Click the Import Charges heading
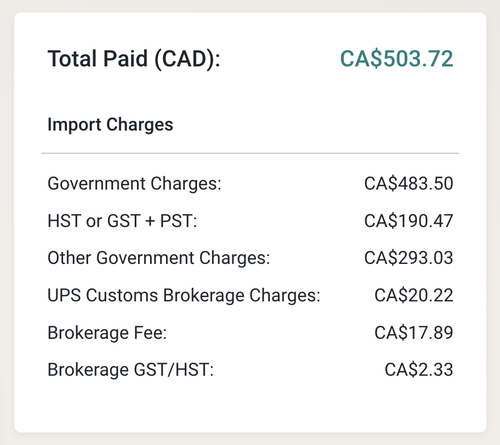The height and width of the screenshot is (445, 500). pos(110,125)
